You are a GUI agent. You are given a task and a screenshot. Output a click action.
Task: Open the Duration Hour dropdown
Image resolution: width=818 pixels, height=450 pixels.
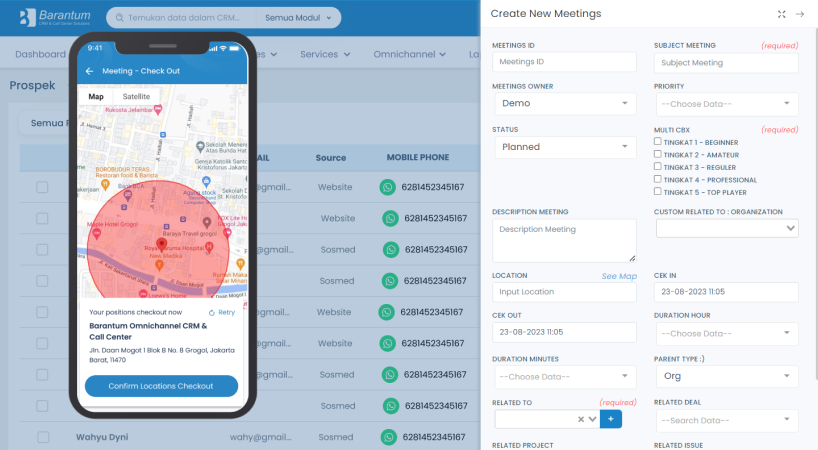[x=727, y=334]
